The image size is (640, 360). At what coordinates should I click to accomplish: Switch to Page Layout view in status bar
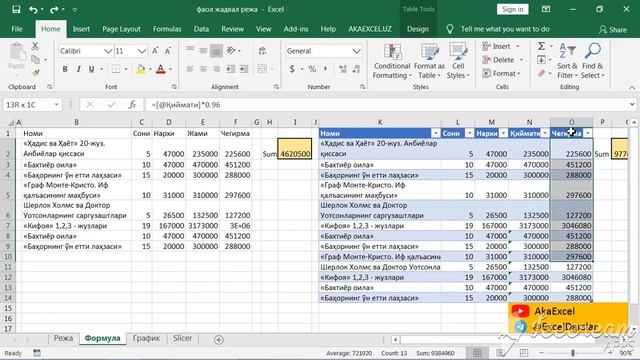click(500, 353)
